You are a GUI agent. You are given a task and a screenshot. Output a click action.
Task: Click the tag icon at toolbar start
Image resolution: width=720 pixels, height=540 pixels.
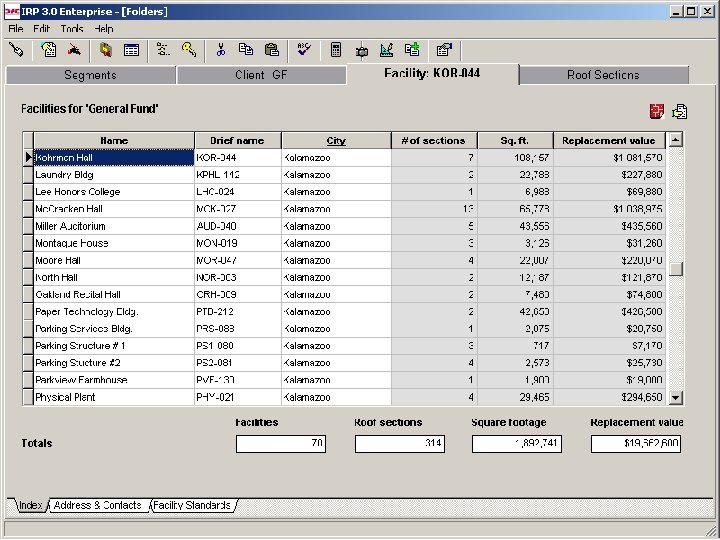click(17, 50)
